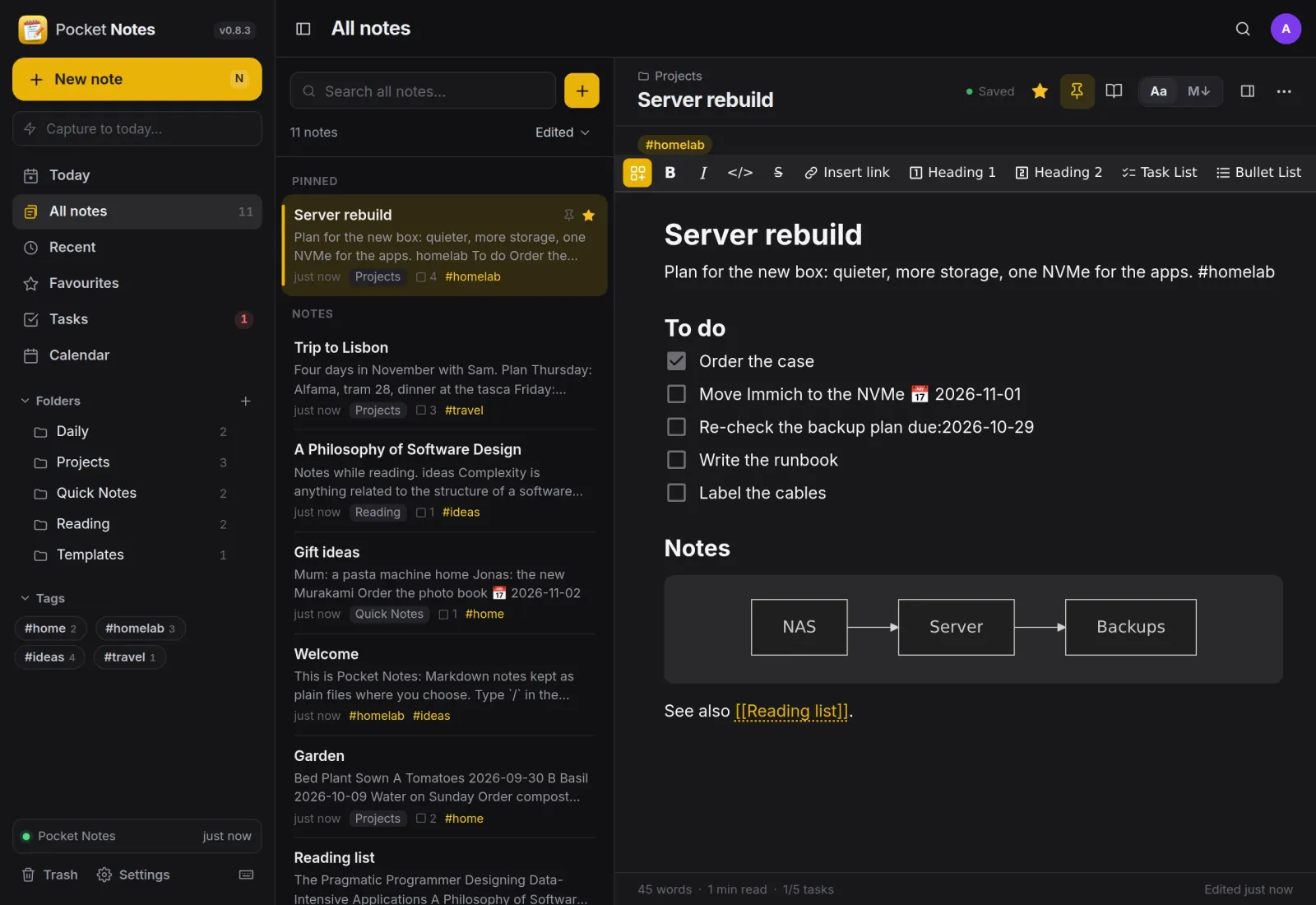Check the Move Immich to the NVMe task
Viewport: 1316px width, 905px height.
pyautogui.click(x=676, y=394)
